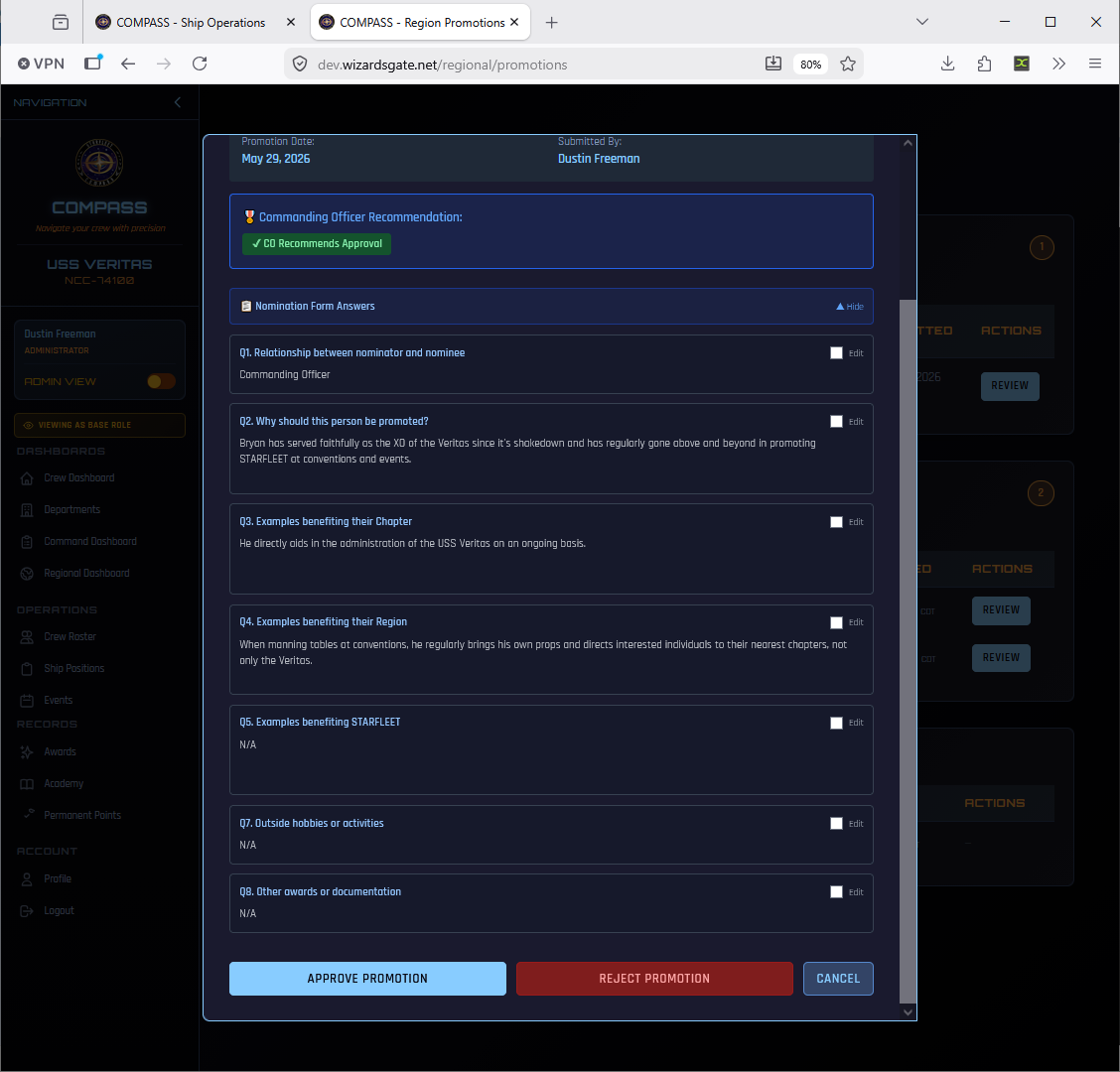
Task: Tick Edit checkbox for Q8 Other awards
Action: pos(836,892)
